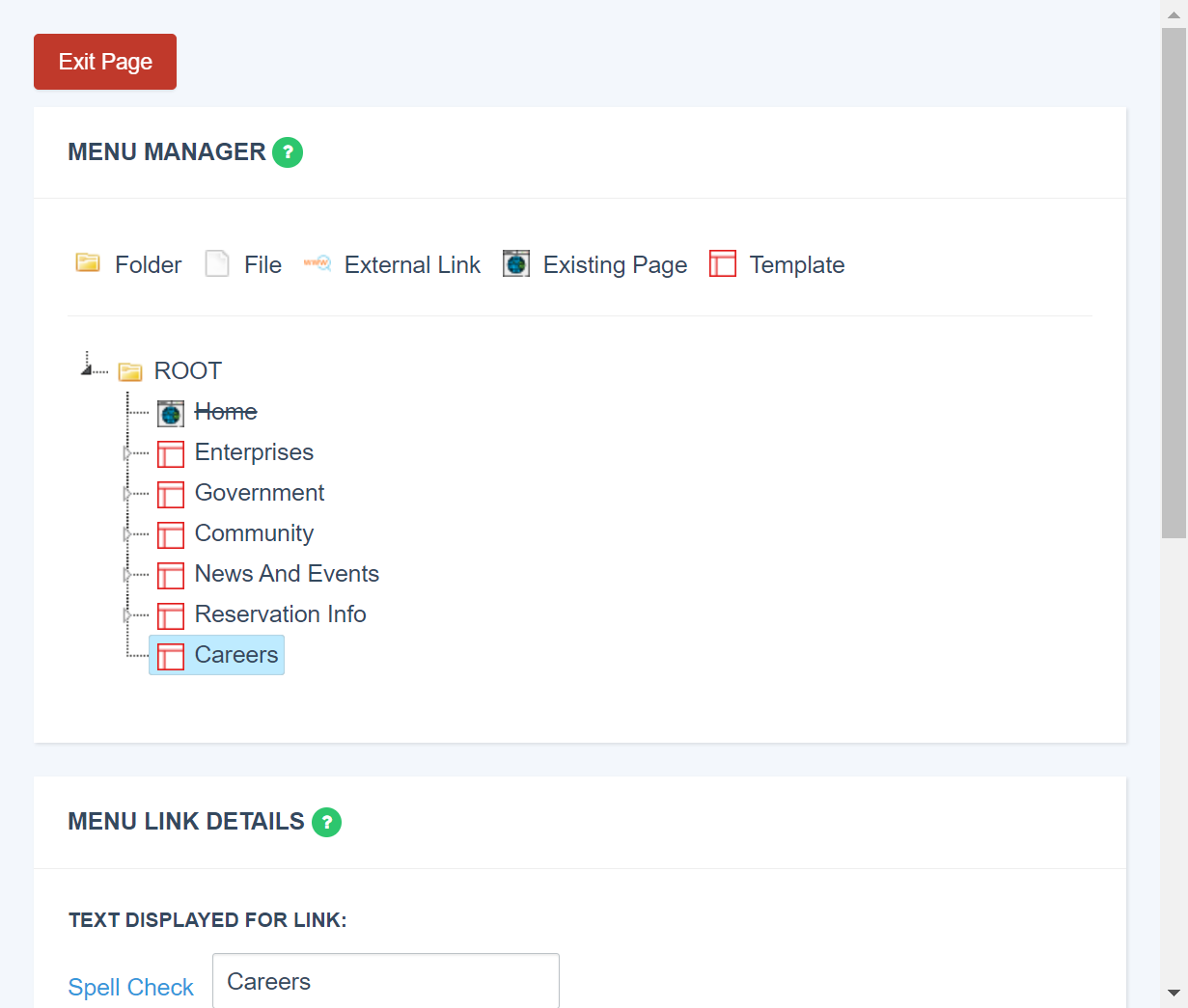Select the Folder icon in the toolbar
This screenshot has height=1008, width=1188.
(x=88, y=263)
